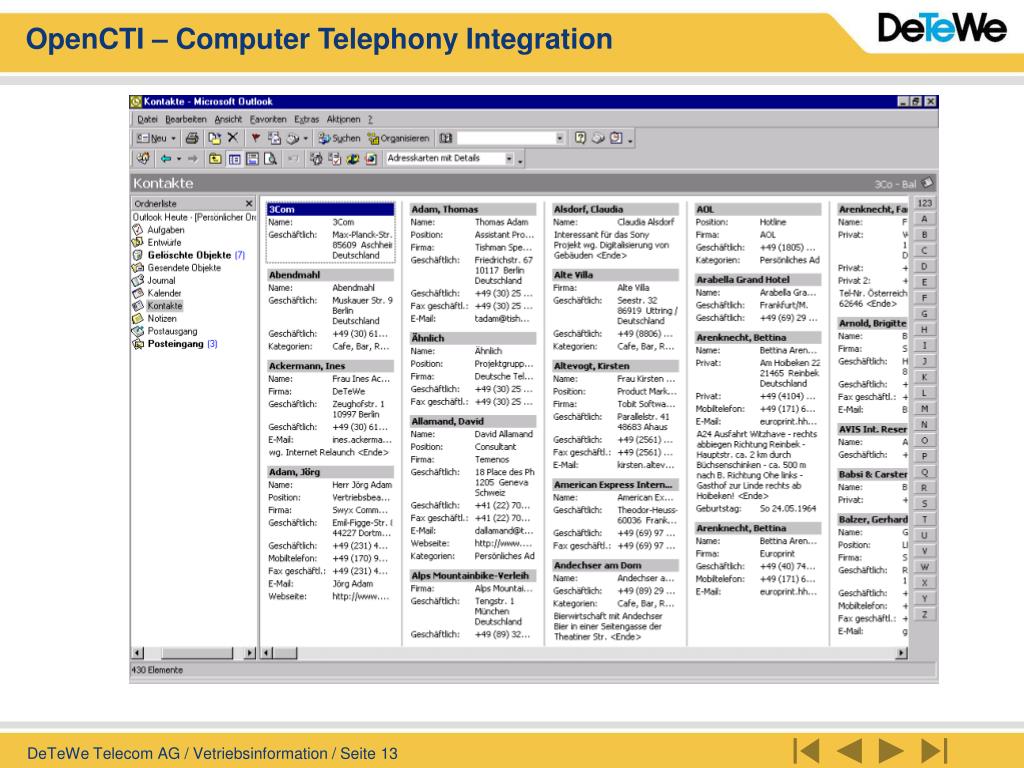Open the Back history dropdown arrow
This screenshot has width=1024, height=768.
178,159
